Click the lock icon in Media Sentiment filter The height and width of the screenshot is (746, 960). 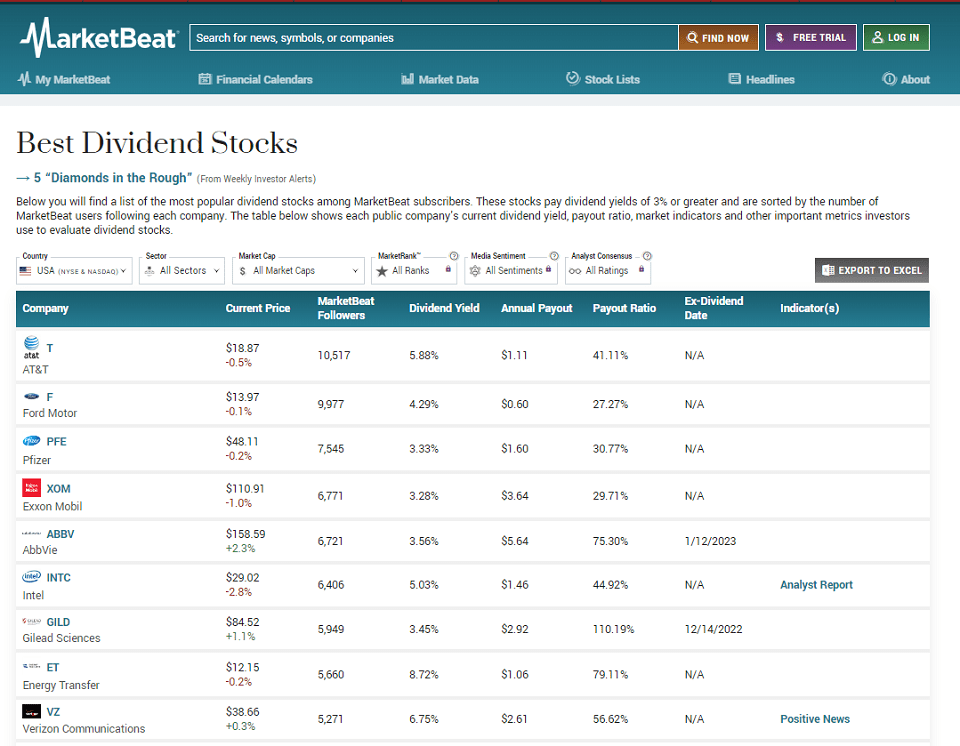click(x=549, y=269)
